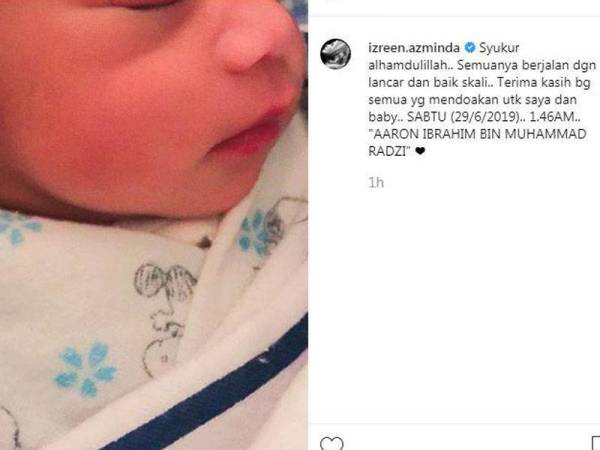Click the word alhamdulillah in caption
The image size is (600, 450).
pyautogui.click(x=408, y=65)
